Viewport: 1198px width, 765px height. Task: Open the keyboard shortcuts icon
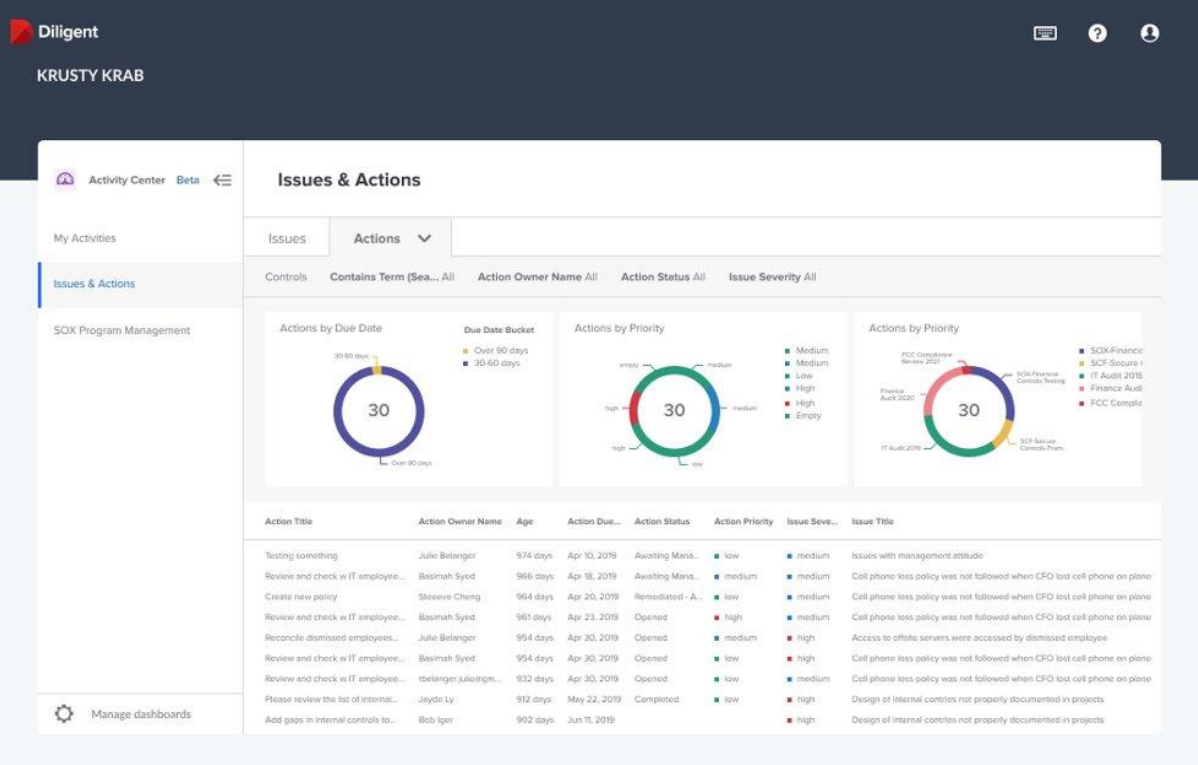[1044, 32]
